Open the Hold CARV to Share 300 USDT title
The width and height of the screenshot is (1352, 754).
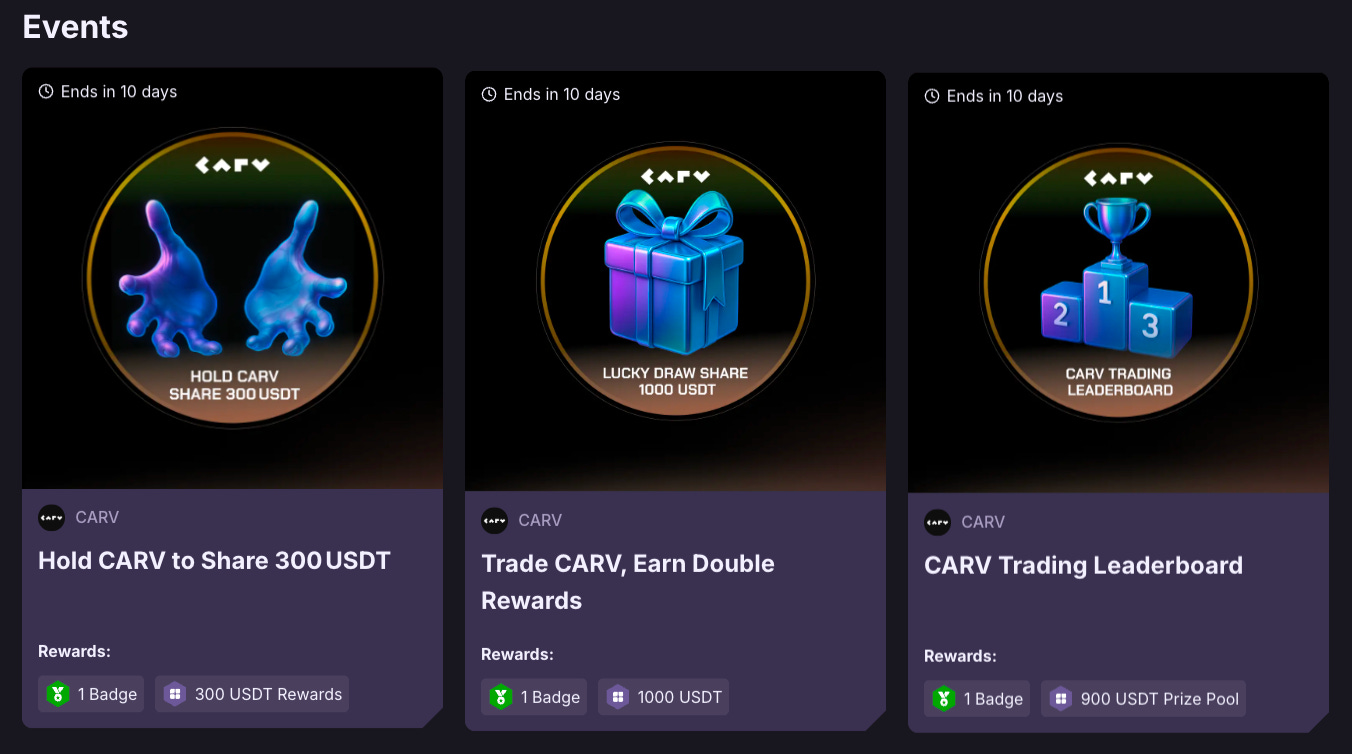click(214, 560)
